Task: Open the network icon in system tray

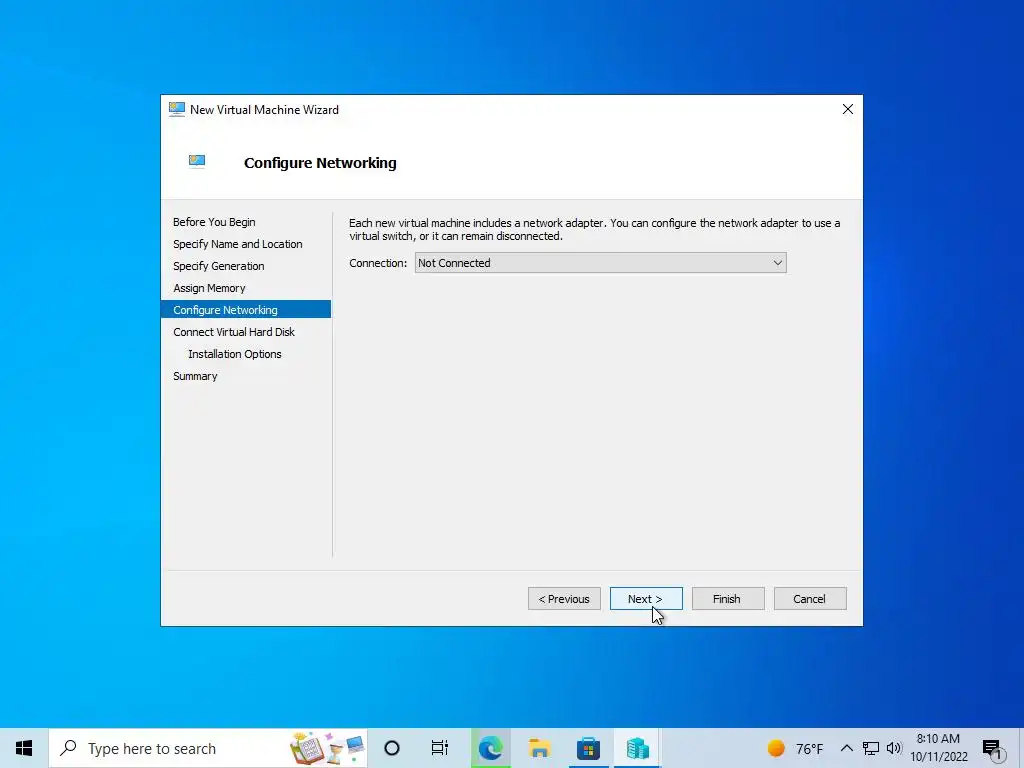Action: (871, 748)
